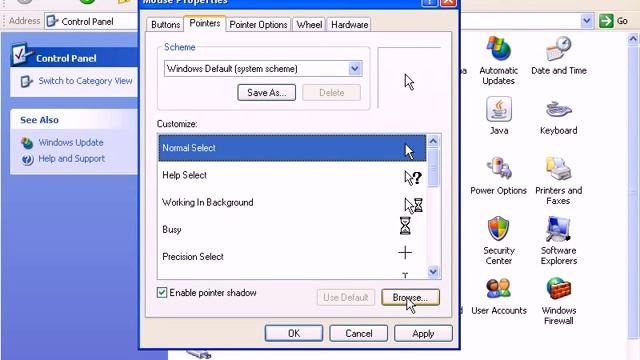The width and height of the screenshot is (640, 360).
Task: Open the Address bar dropdown arrow
Action: (587, 21)
